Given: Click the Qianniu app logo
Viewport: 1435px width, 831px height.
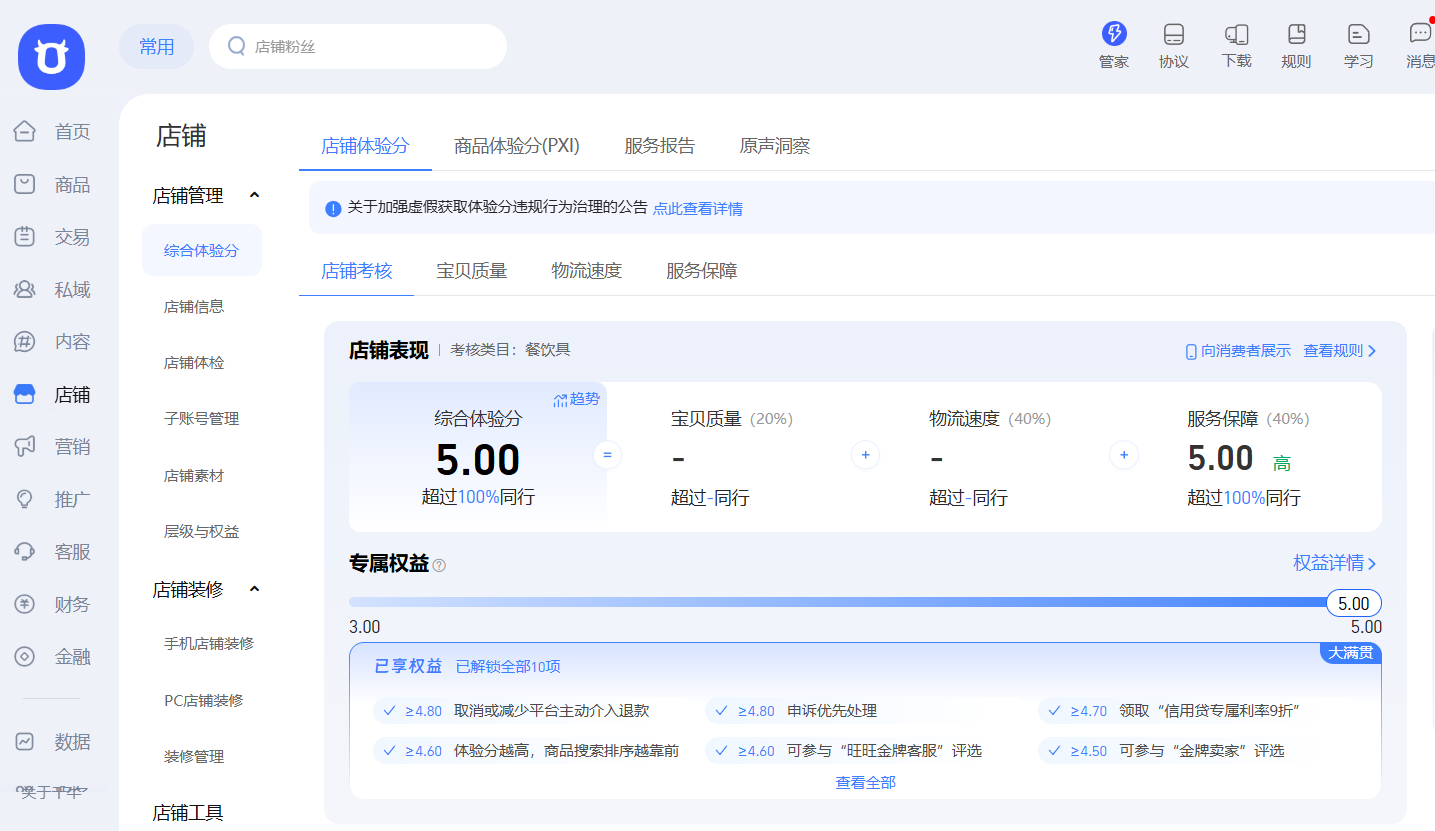Looking at the screenshot, I should 52,57.
